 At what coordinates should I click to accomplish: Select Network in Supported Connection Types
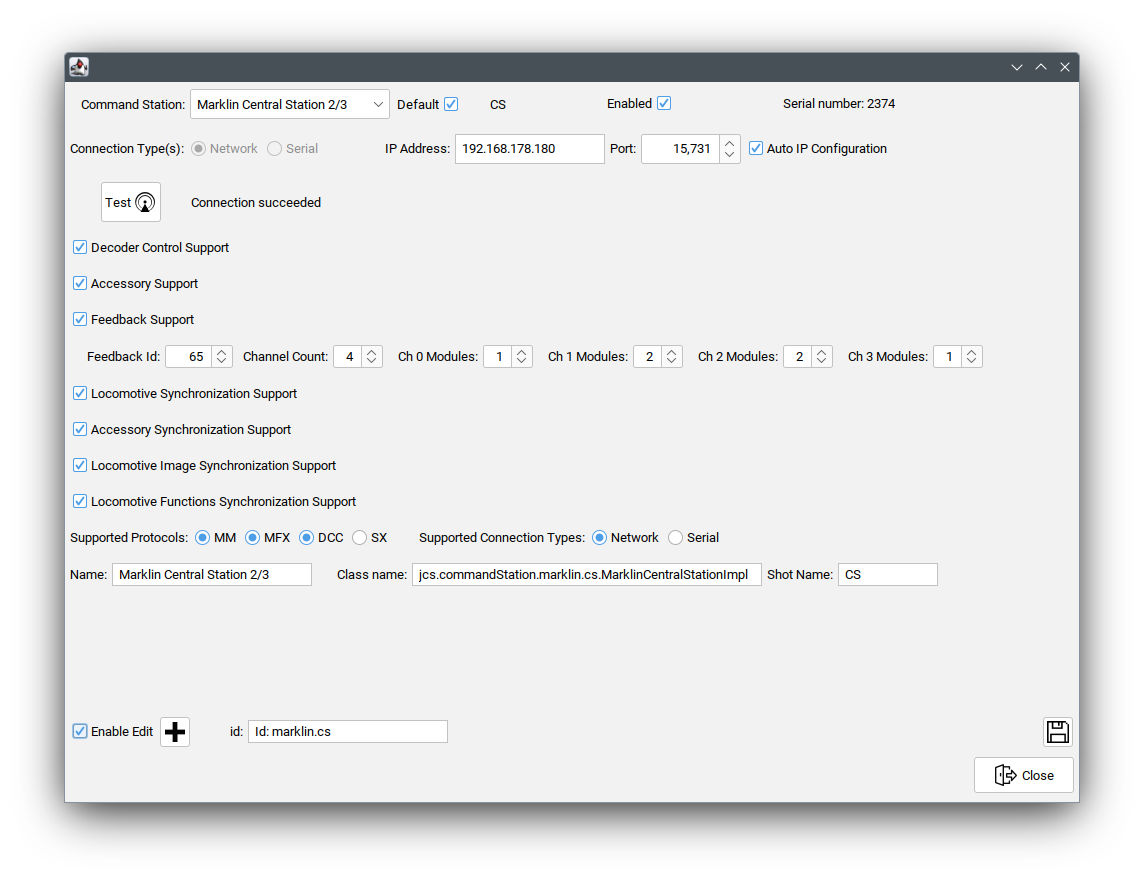pyautogui.click(x=600, y=538)
